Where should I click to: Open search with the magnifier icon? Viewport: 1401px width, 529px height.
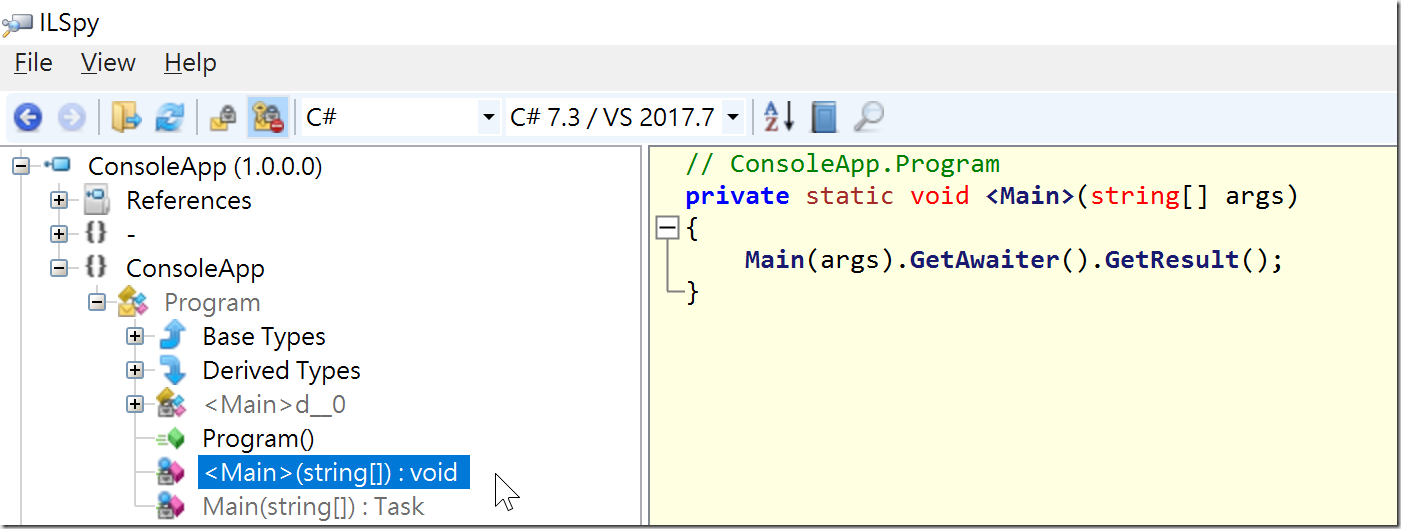pos(868,118)
